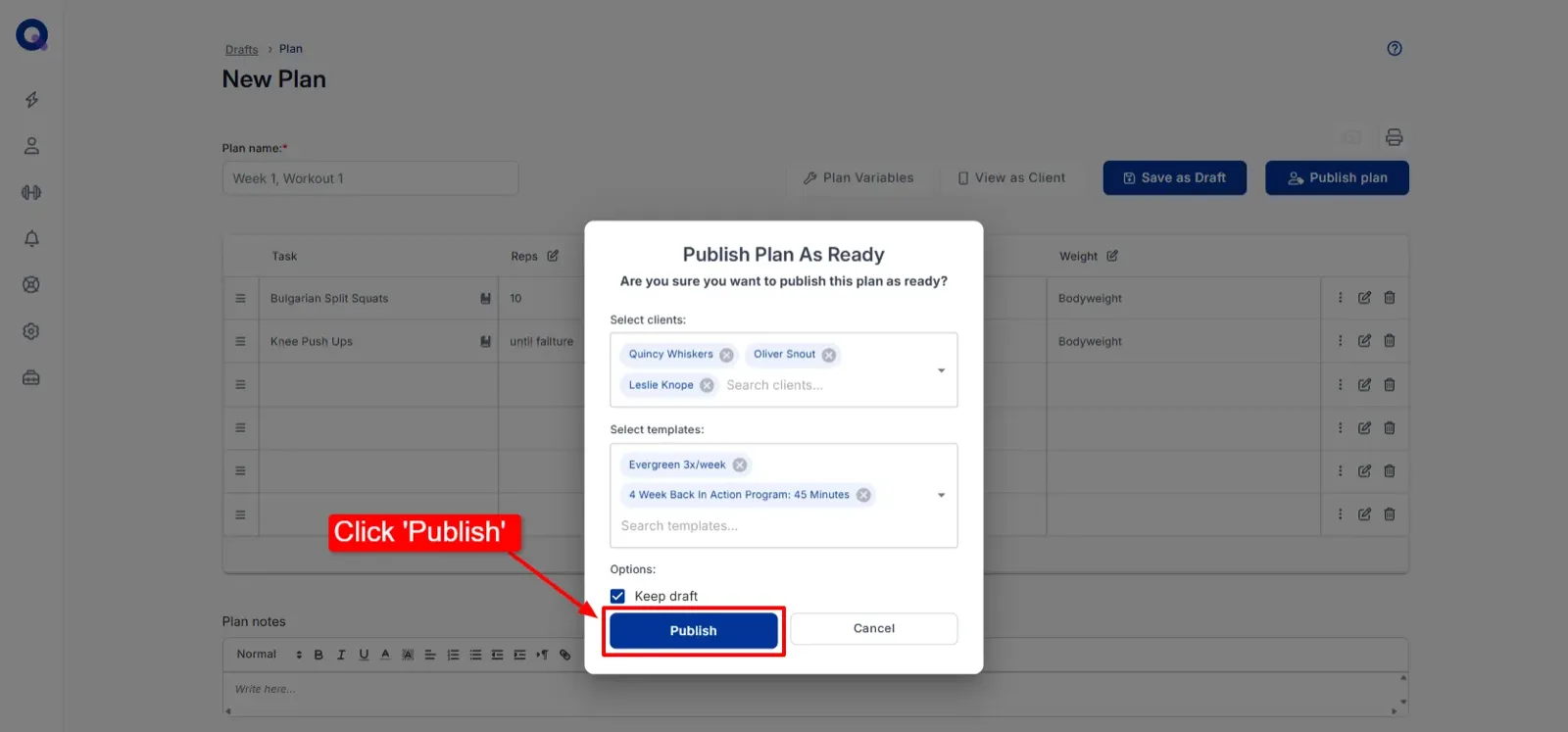Viewport: 1568px width, 732px height.
Task: Open text alignment option in notes toolbar
Action: point(430,655)
